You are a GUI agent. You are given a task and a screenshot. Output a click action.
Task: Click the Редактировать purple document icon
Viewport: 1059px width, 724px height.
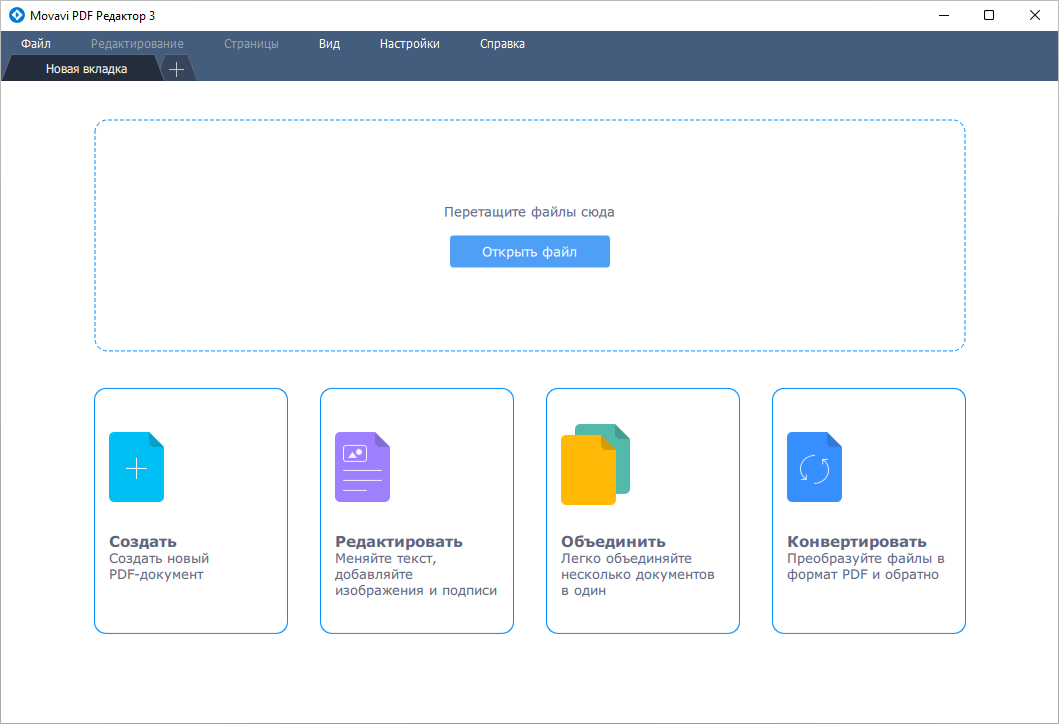point(361,466)
